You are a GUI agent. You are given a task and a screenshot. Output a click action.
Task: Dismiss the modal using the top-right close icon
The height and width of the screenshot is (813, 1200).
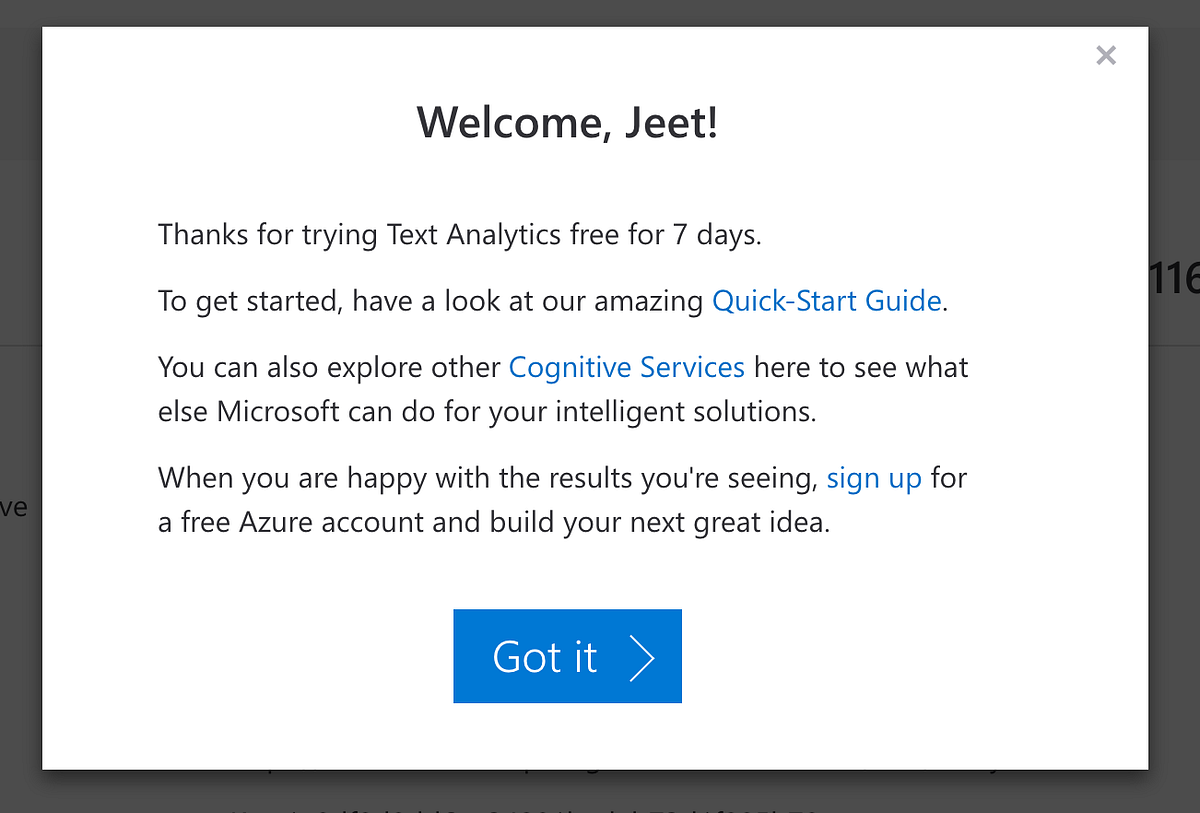(1106, 55)
